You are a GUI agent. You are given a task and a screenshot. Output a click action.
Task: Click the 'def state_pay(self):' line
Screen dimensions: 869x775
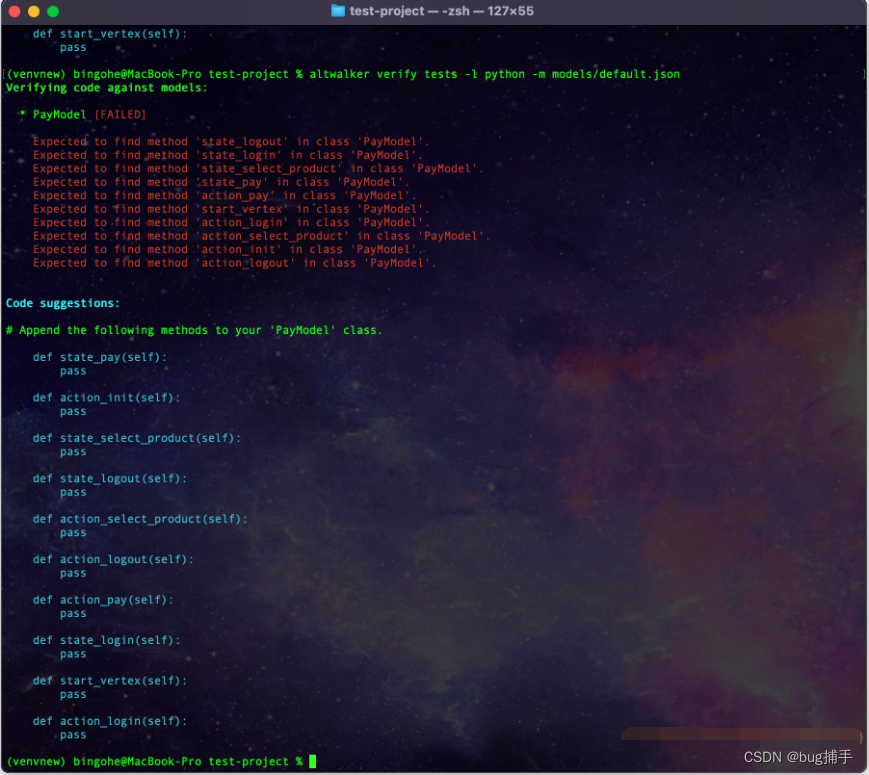click(100, 358)
